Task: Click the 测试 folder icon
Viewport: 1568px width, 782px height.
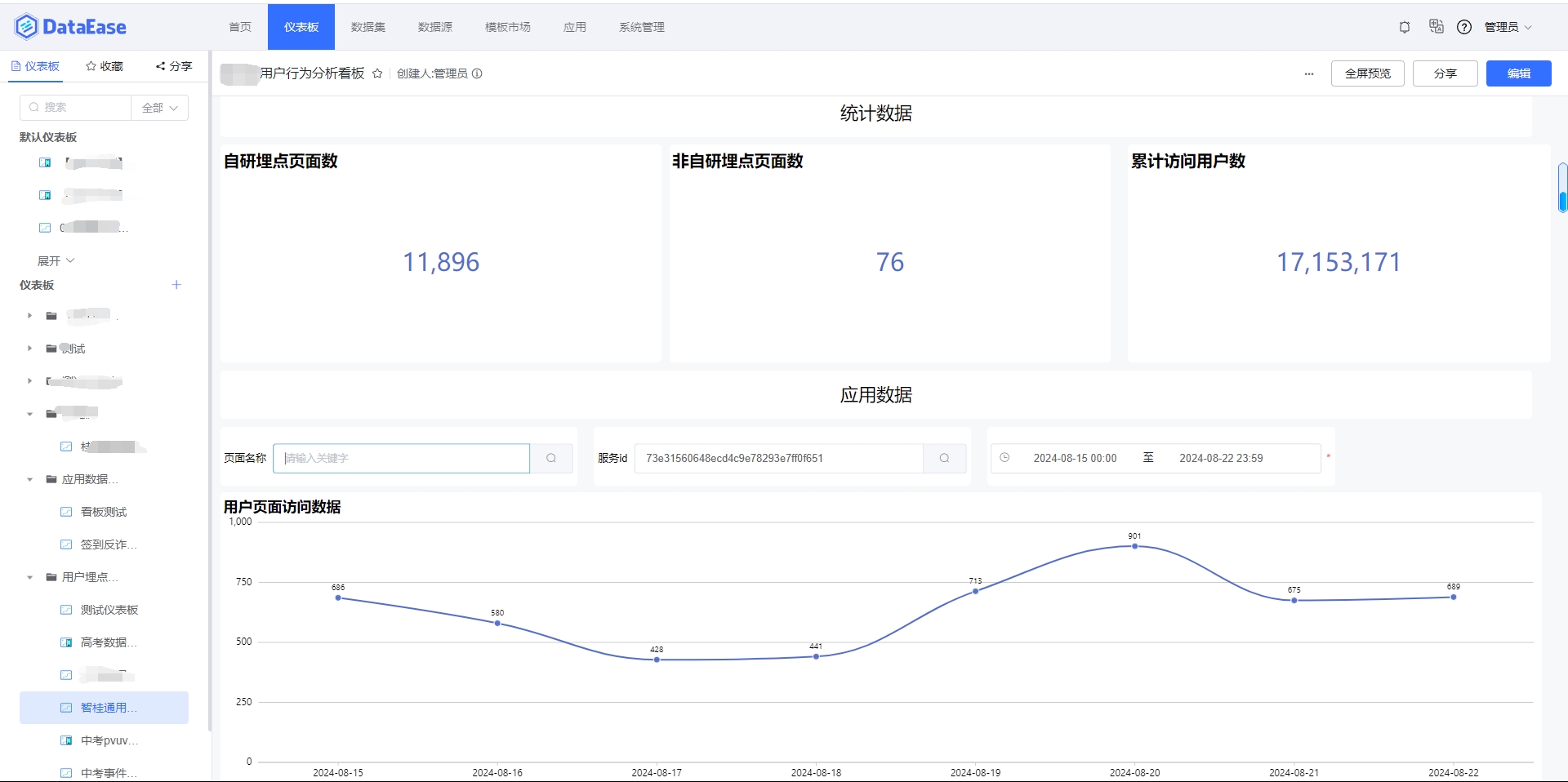Action: [x=51, y=349]
